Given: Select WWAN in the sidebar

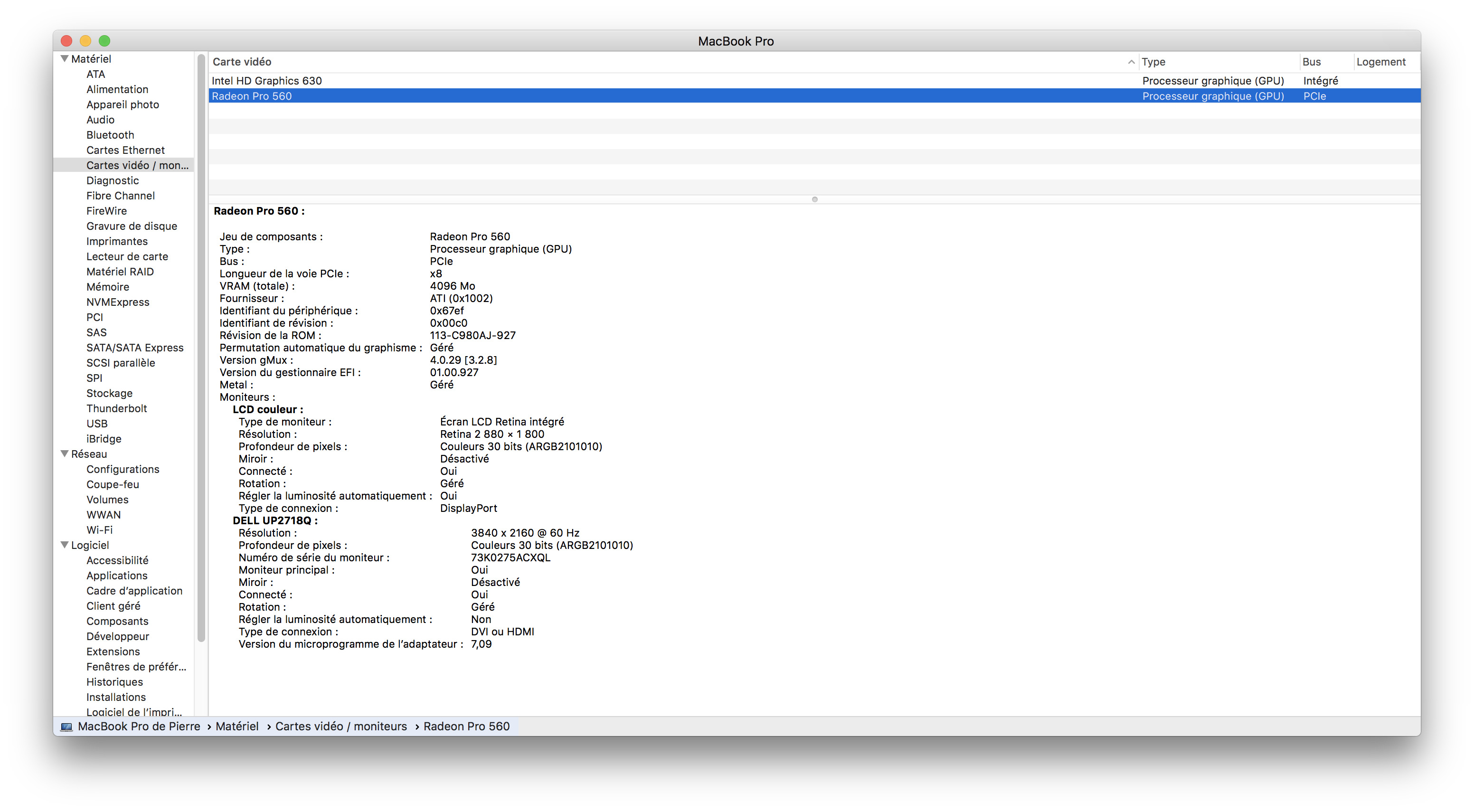Looking at the screenshot, I should click(104, 514).
